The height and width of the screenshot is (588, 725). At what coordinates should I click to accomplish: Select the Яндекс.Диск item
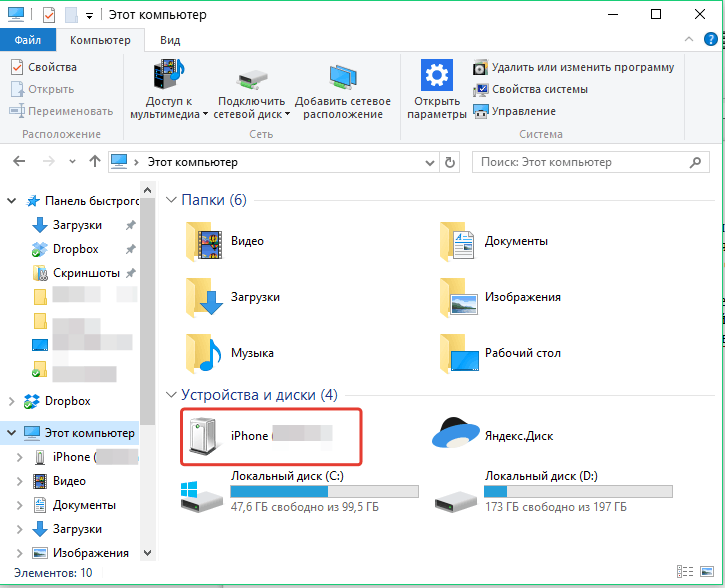[493, 435]
